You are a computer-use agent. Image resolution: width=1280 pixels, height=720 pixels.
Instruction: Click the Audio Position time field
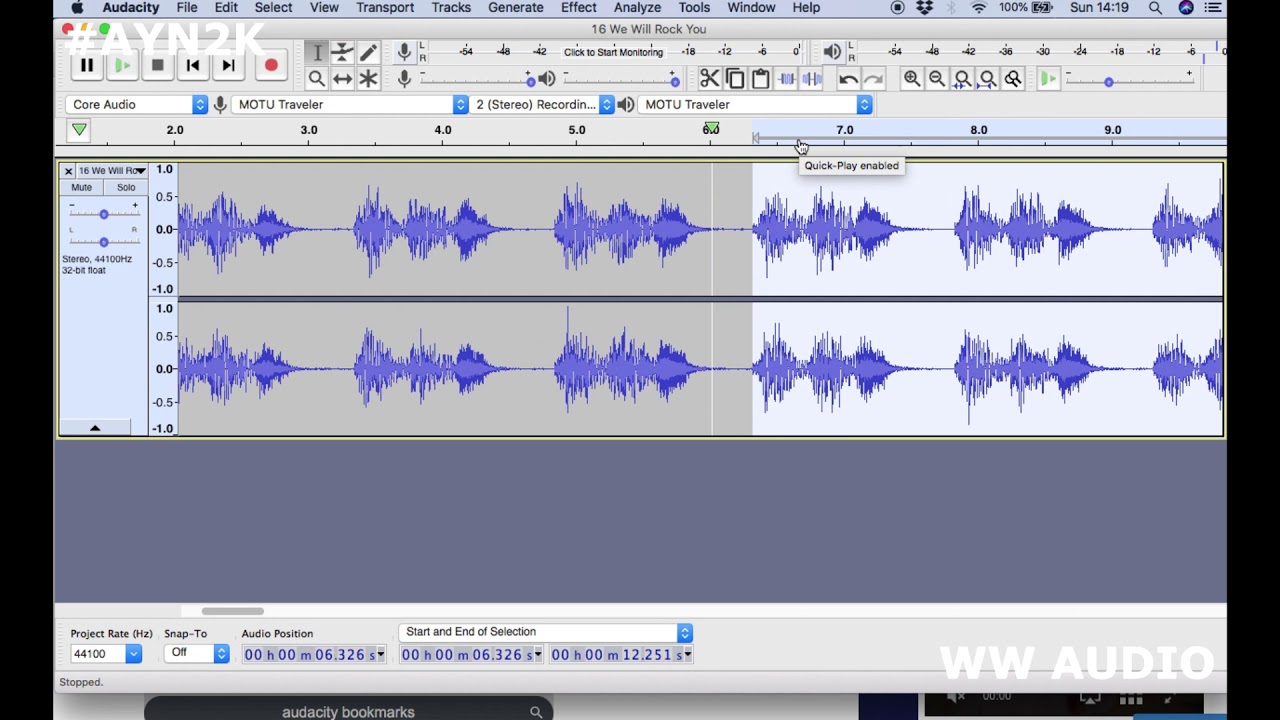(314, 655)
